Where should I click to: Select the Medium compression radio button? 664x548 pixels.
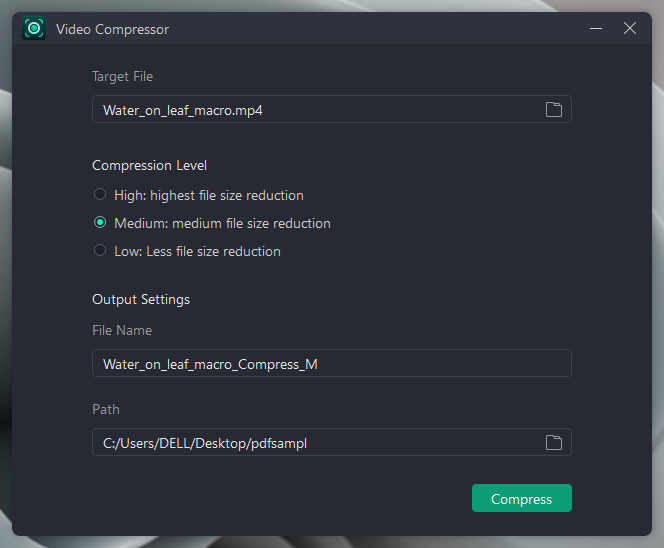point(100,222)
